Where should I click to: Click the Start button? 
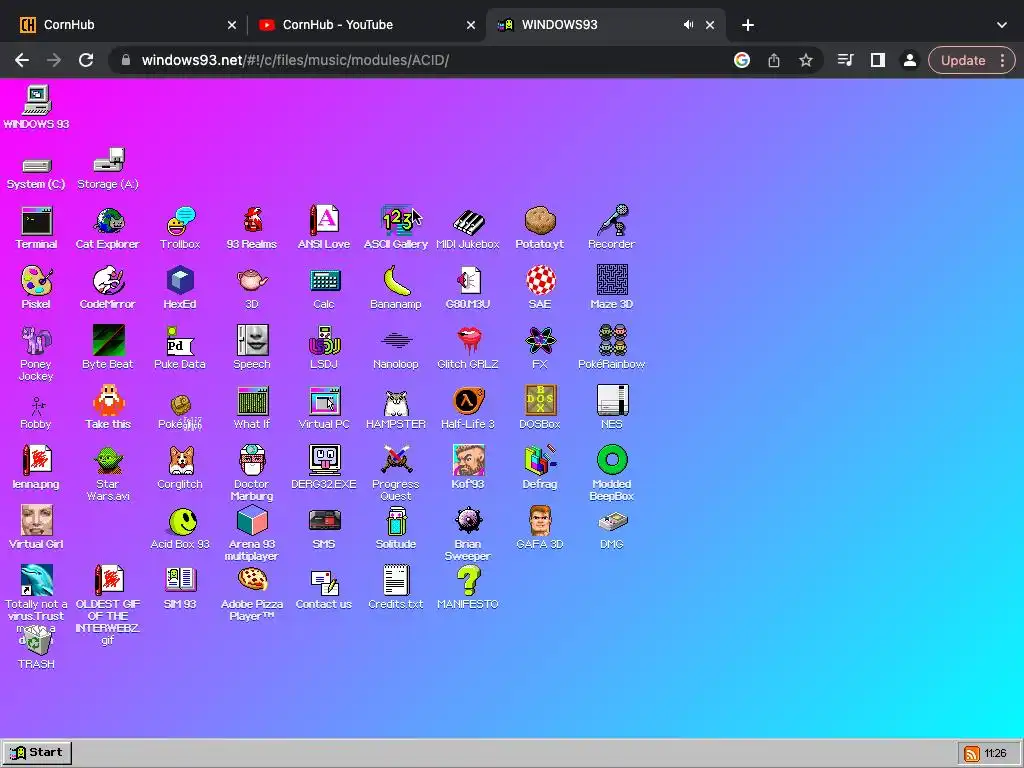37,752
